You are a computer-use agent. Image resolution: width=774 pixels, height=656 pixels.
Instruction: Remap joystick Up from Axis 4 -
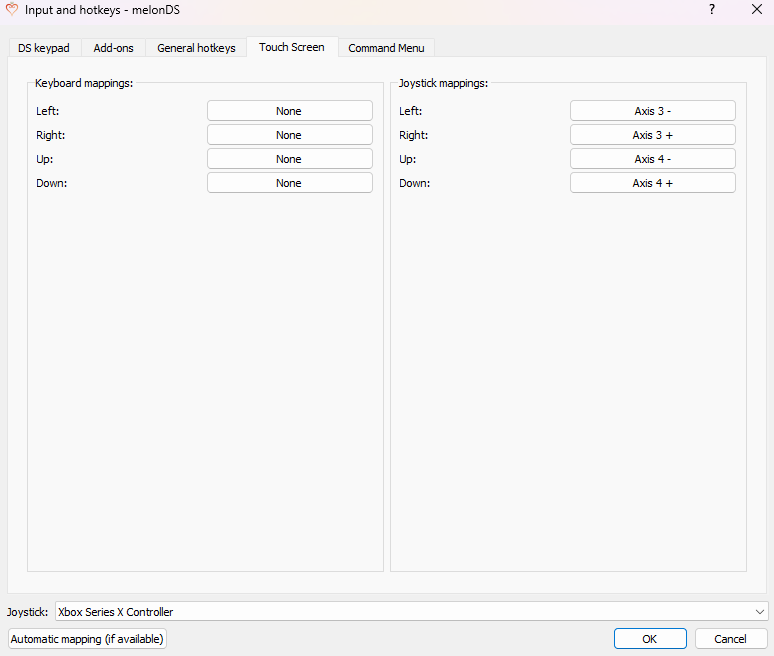coord(652,159)
